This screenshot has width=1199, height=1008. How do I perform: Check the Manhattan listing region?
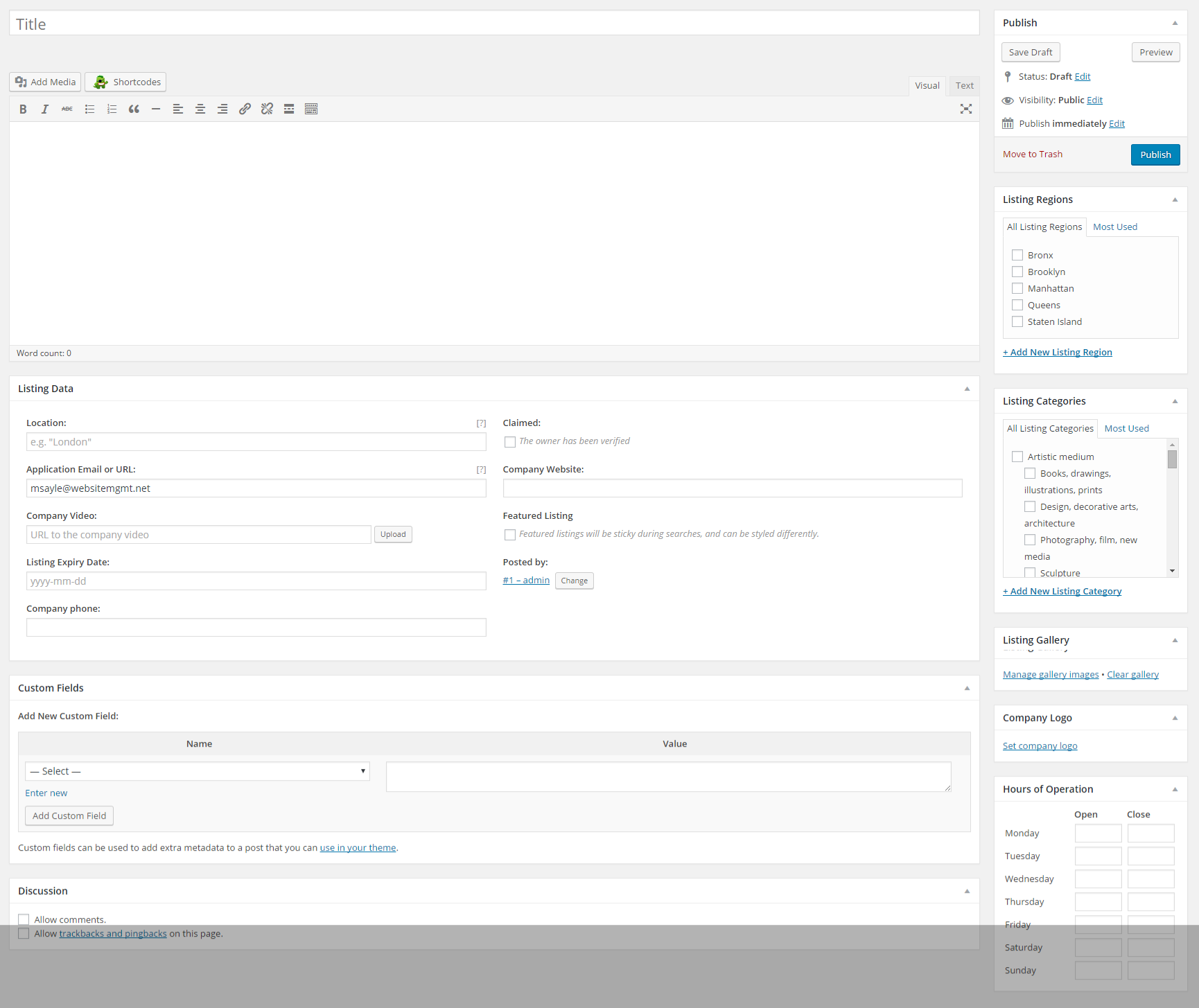(1017, 288)
